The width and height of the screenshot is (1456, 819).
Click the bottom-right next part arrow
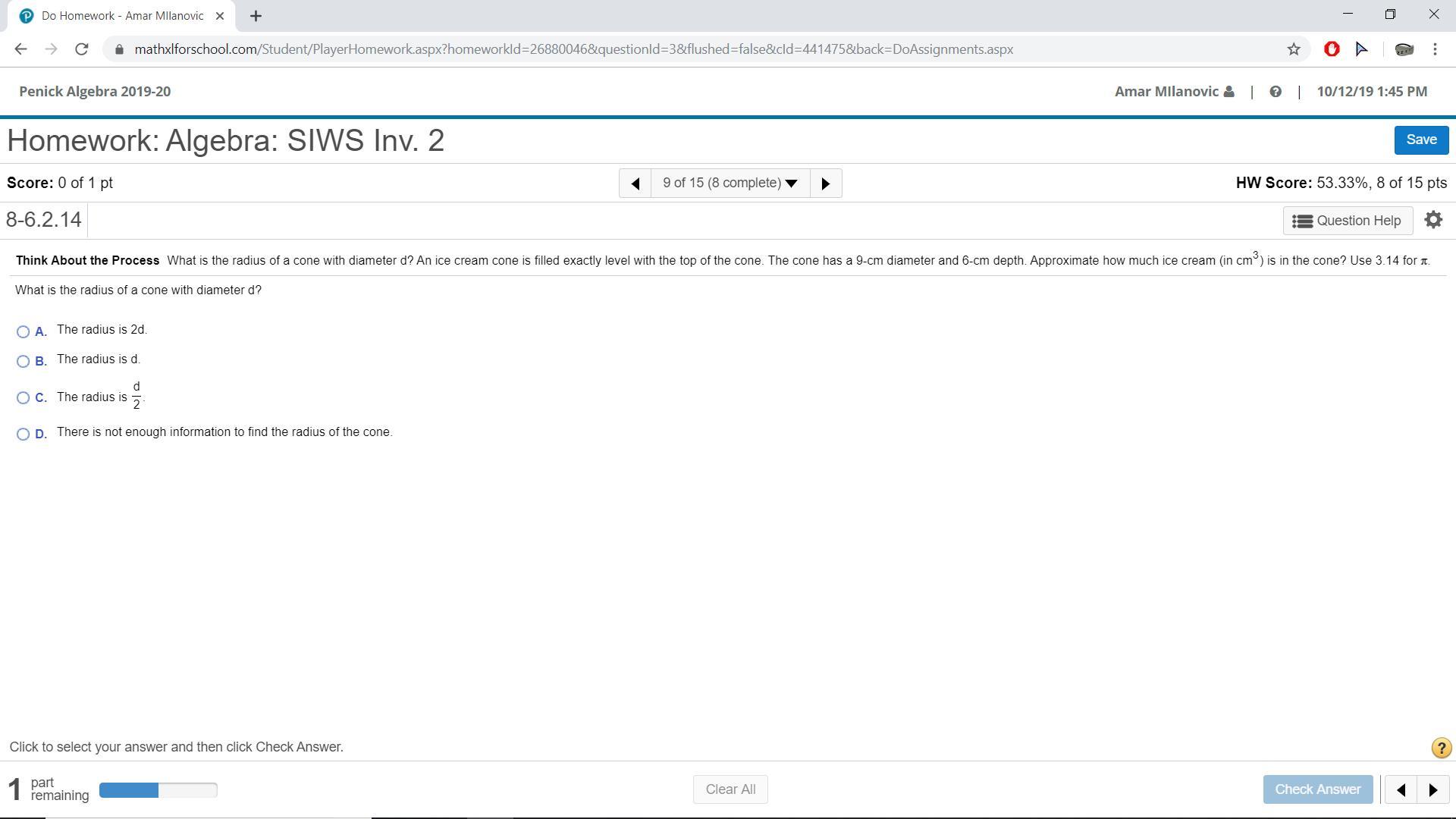click(x=1432, y=789)
